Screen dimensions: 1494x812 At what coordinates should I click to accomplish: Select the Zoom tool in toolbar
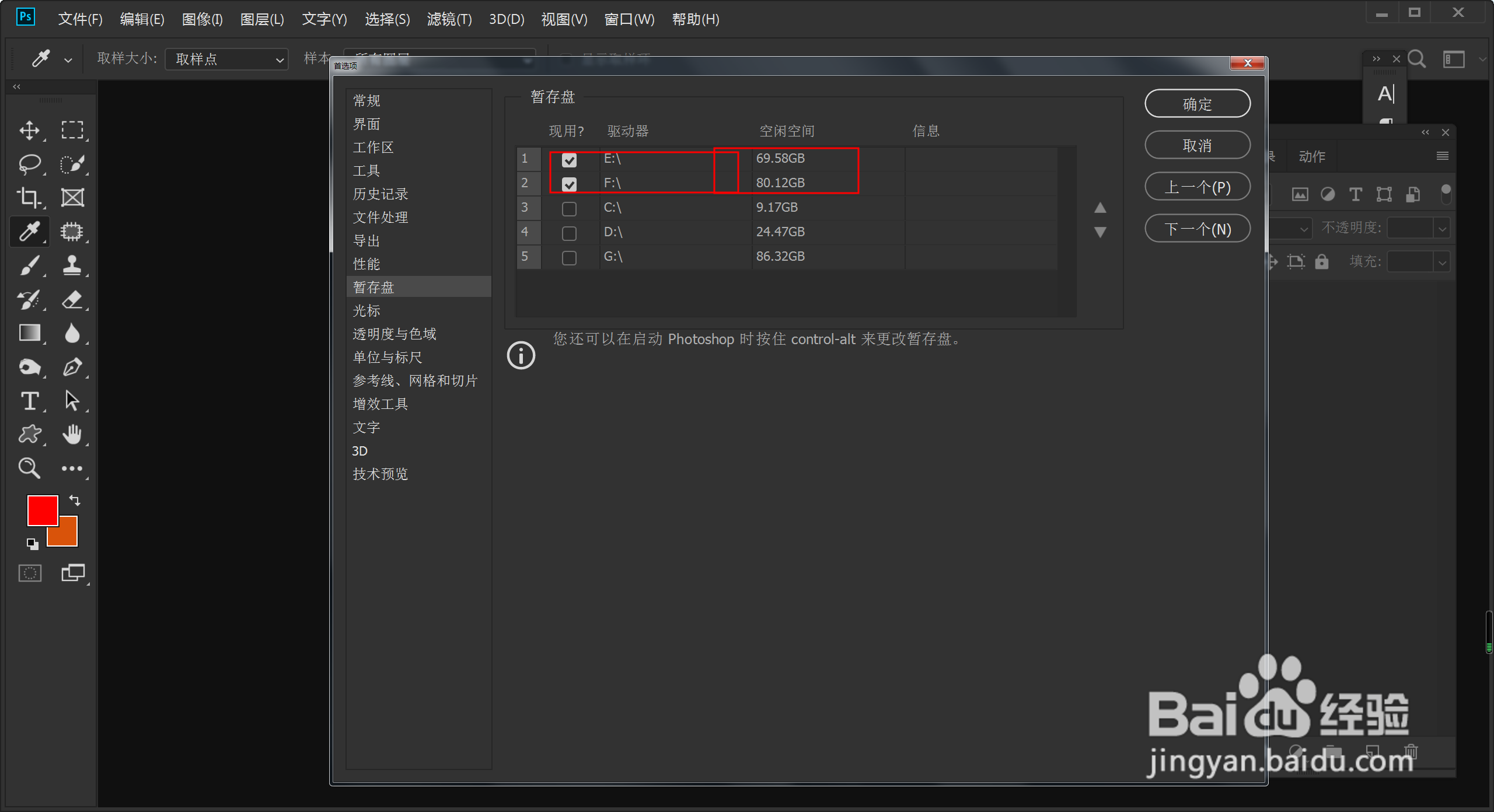click(29, 468)
